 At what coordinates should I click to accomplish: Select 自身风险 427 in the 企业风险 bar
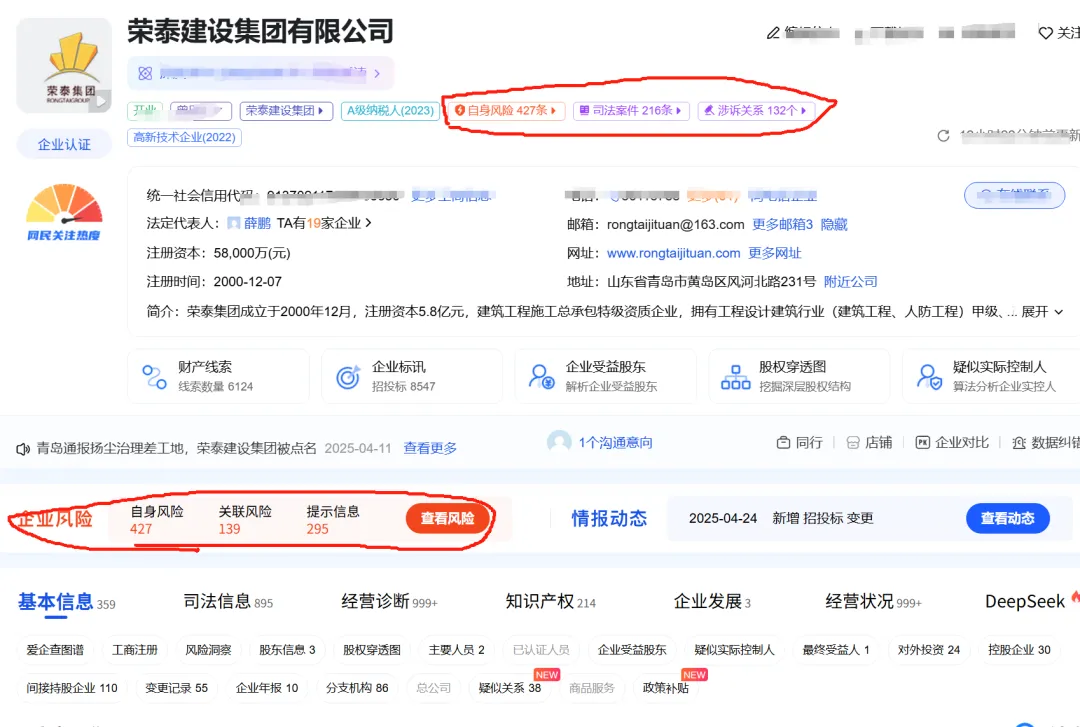click(157, 520)
